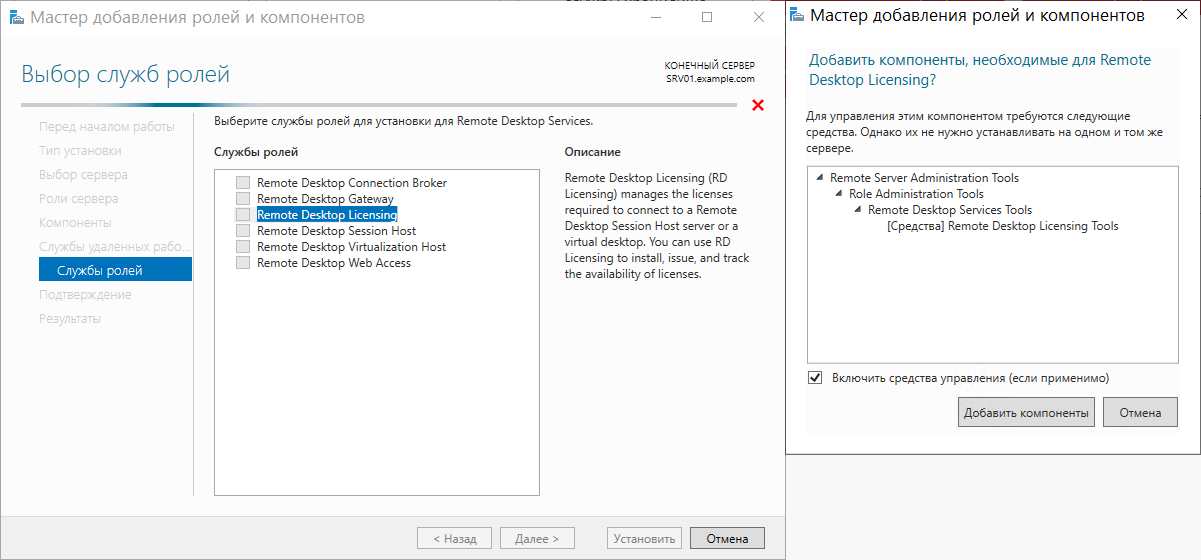Open 'Компоненты' wizard step
This screenshot has width=1201, height=560.
click(75, 223)
